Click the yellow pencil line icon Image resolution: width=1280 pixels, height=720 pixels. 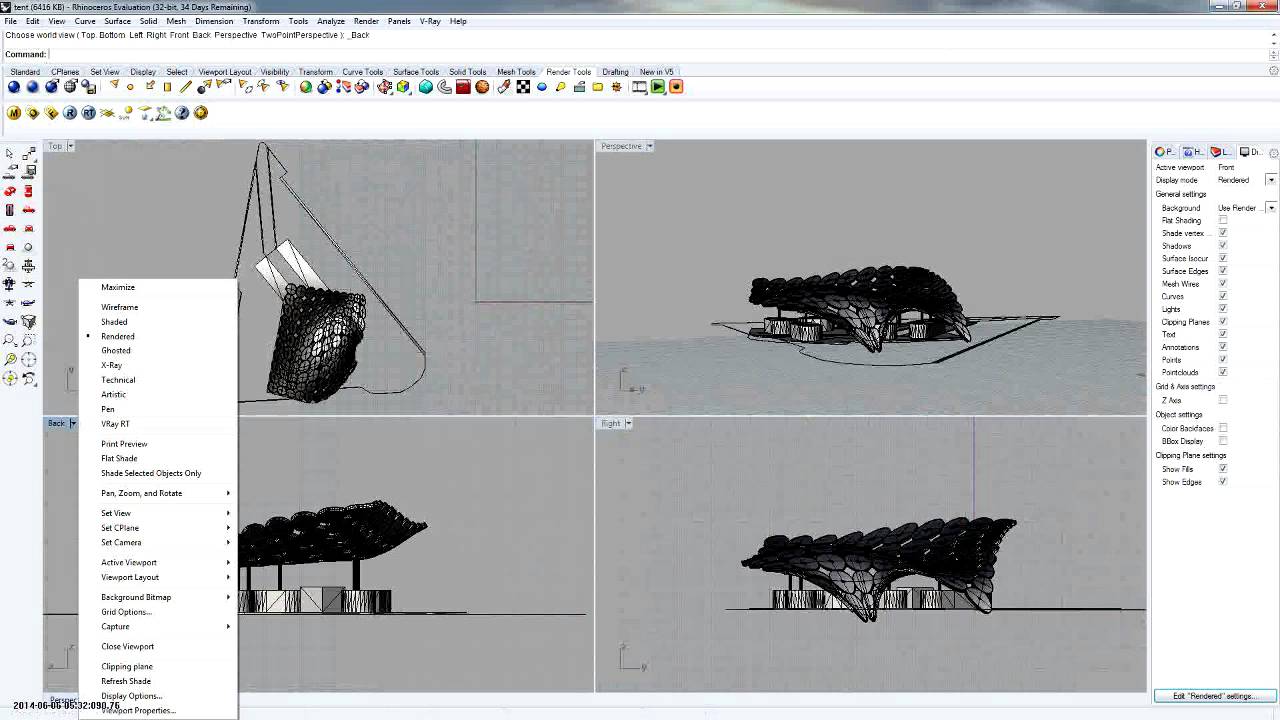186,87
